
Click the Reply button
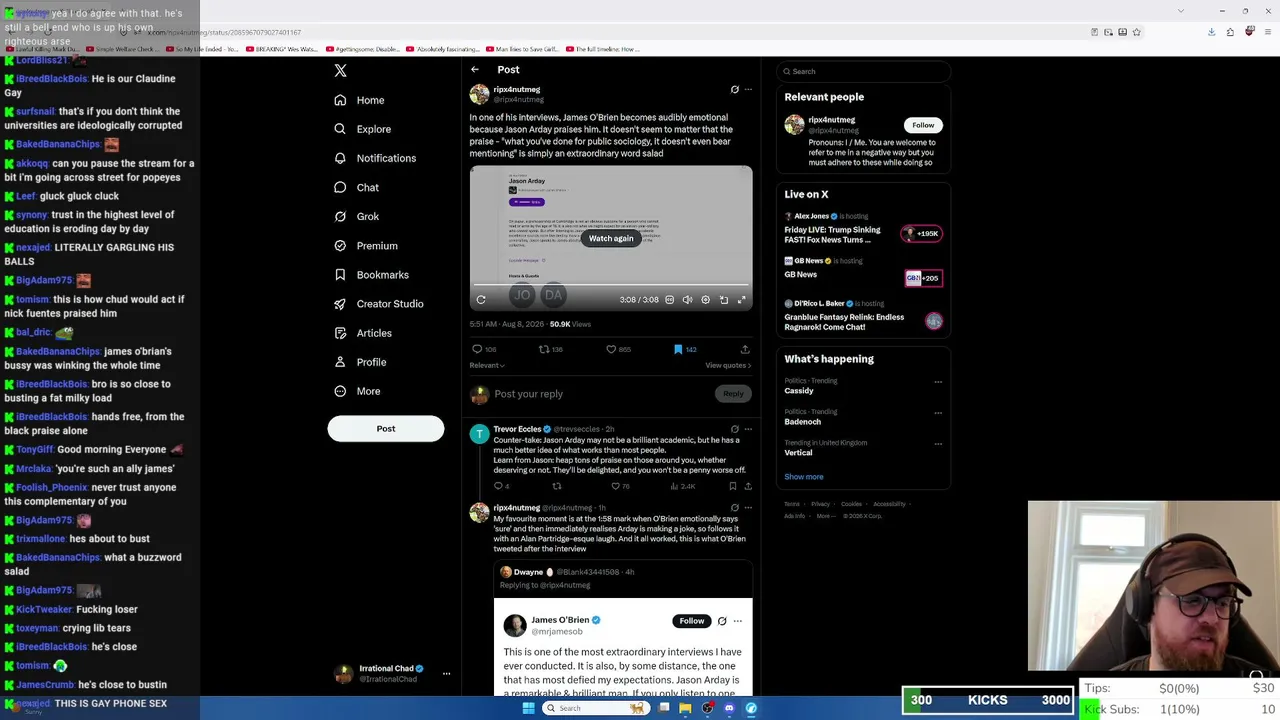coord(733,394)
